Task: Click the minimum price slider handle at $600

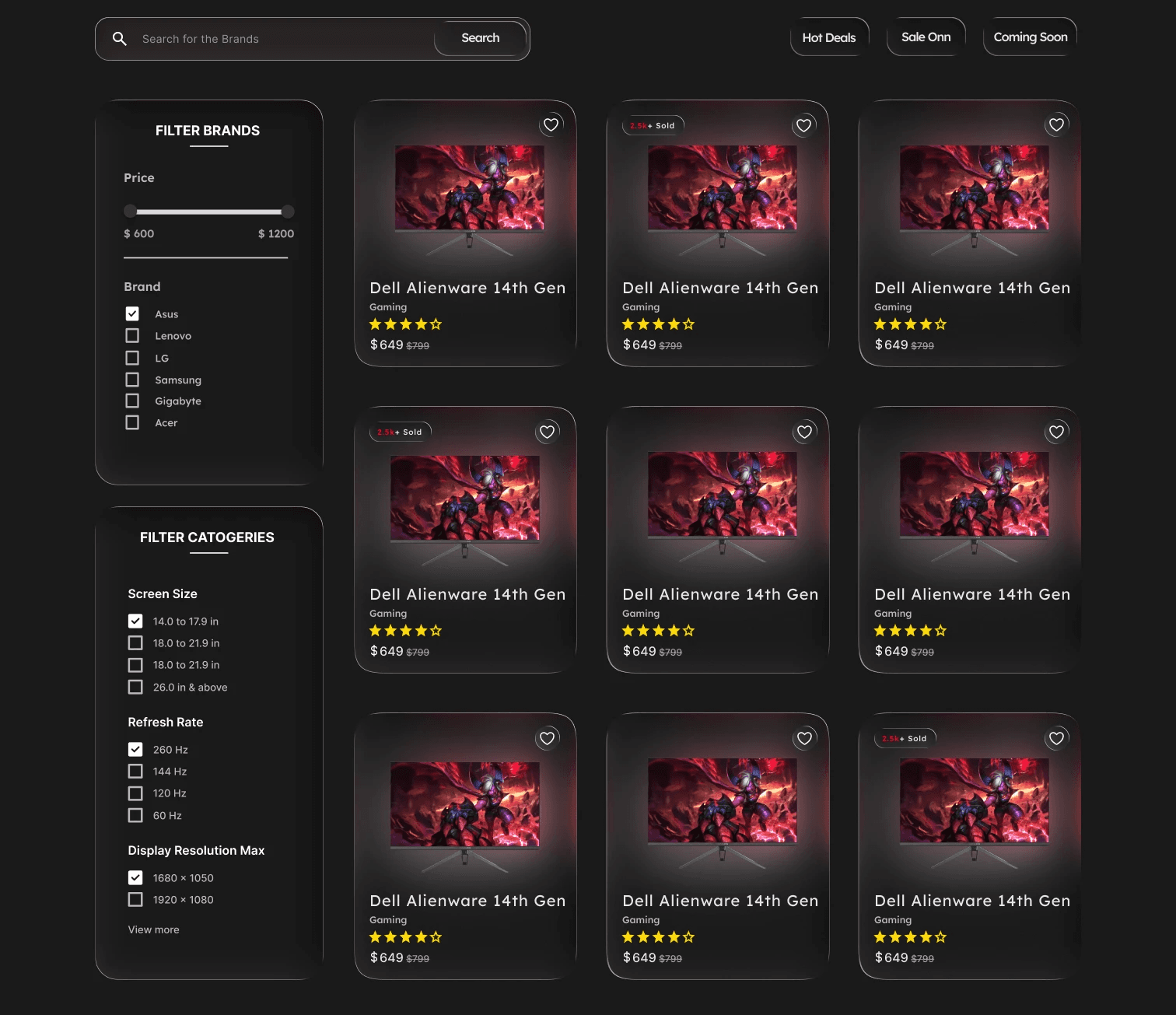Action: [130, 212]
